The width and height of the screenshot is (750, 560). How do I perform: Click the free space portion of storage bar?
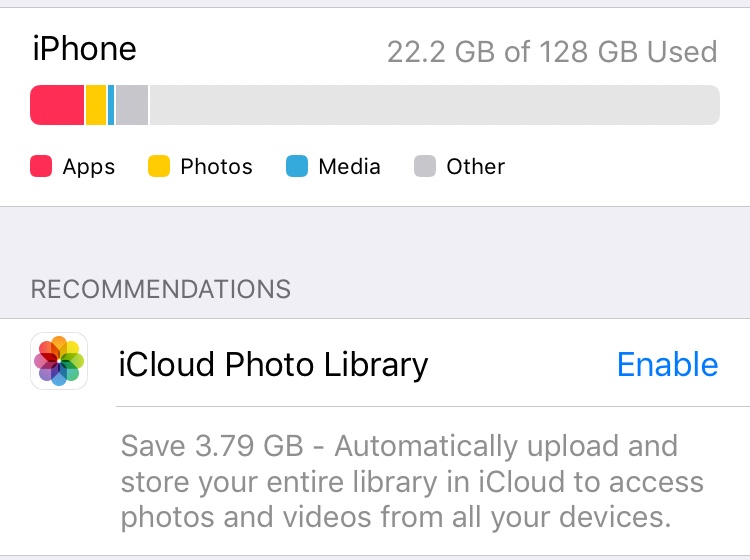coord(435,105)
